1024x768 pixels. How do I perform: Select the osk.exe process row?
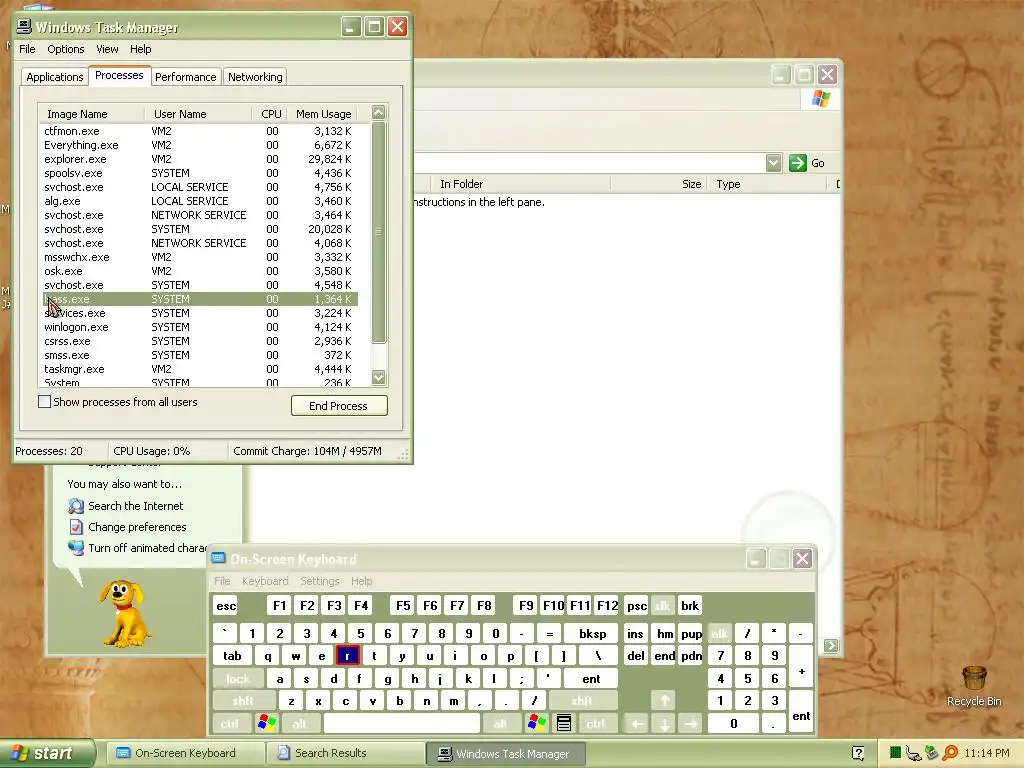(198, 271)
